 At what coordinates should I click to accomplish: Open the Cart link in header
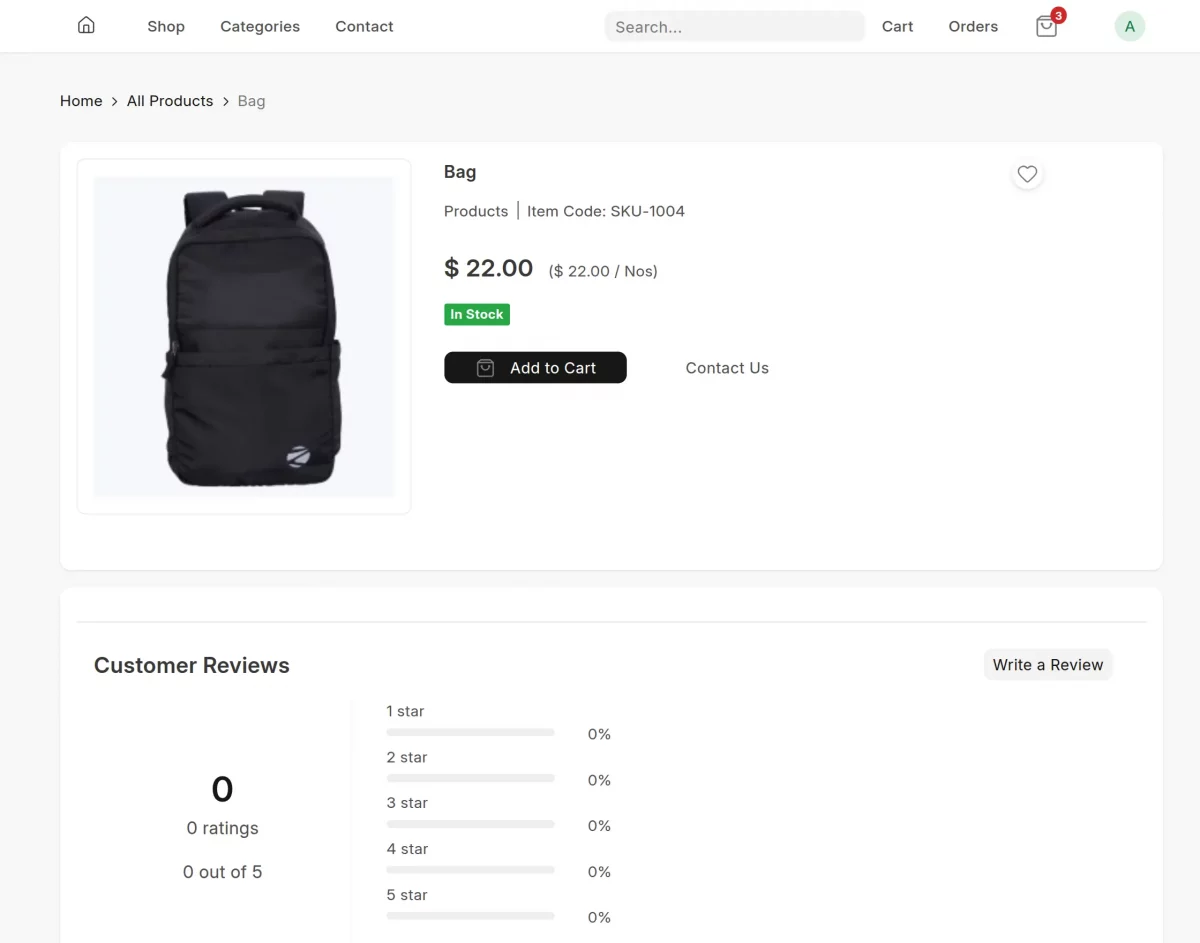pos(897,26)
